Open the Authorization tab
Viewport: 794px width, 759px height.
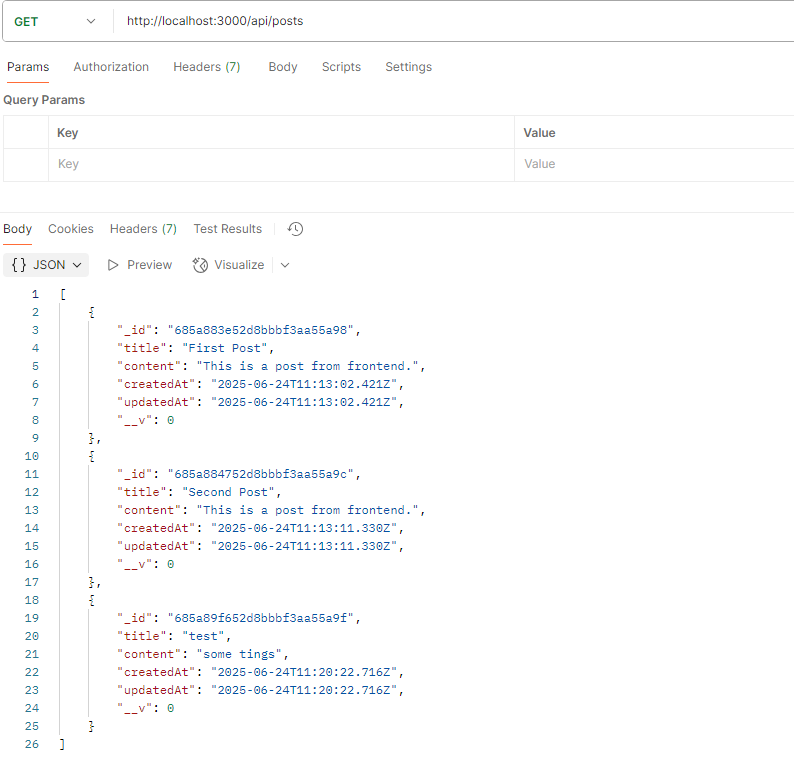[111, 67]
